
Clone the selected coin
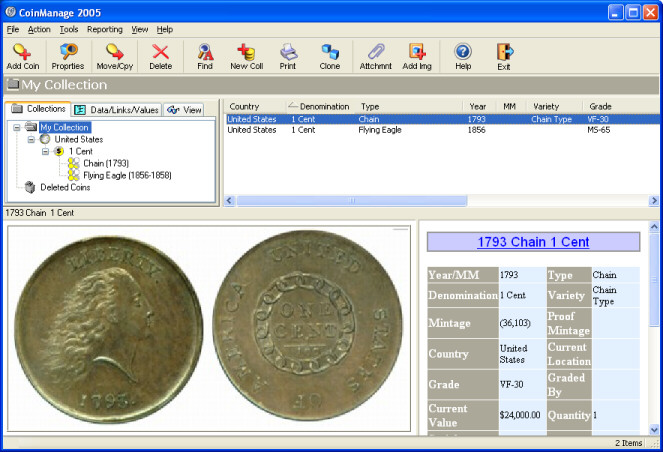pyautogui.click(x=330, y=56)
